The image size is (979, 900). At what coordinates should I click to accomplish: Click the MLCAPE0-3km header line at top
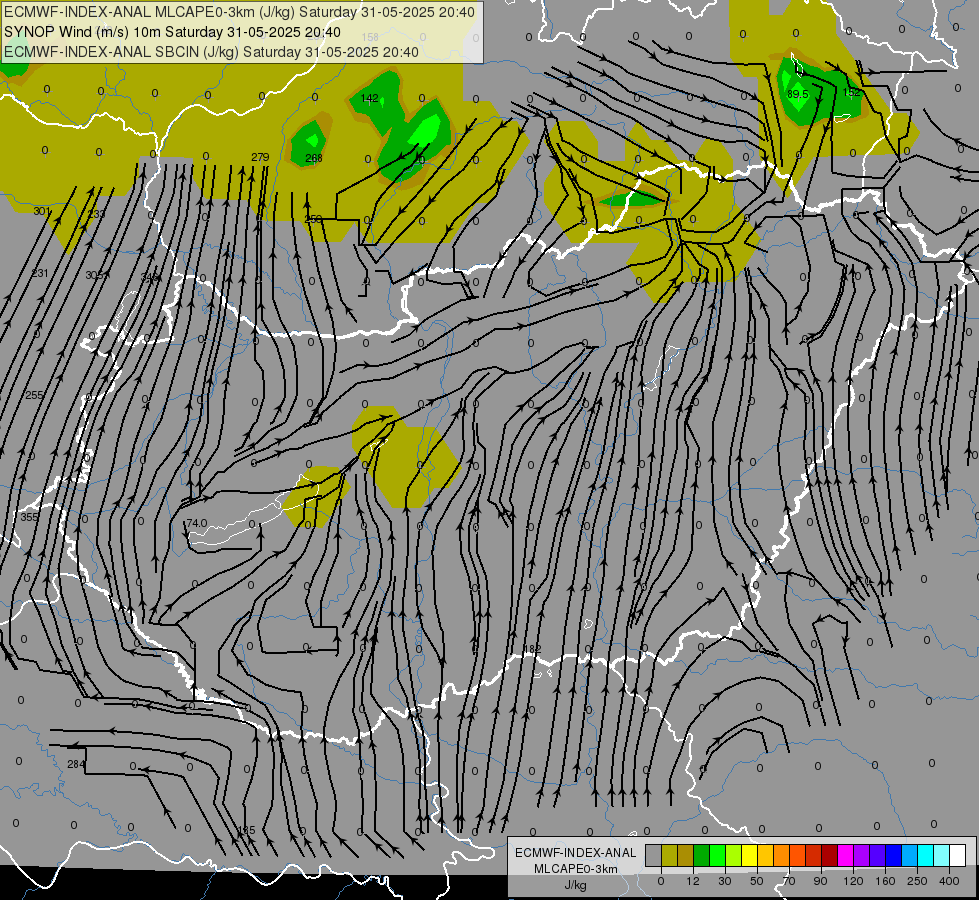click(239, 12)
